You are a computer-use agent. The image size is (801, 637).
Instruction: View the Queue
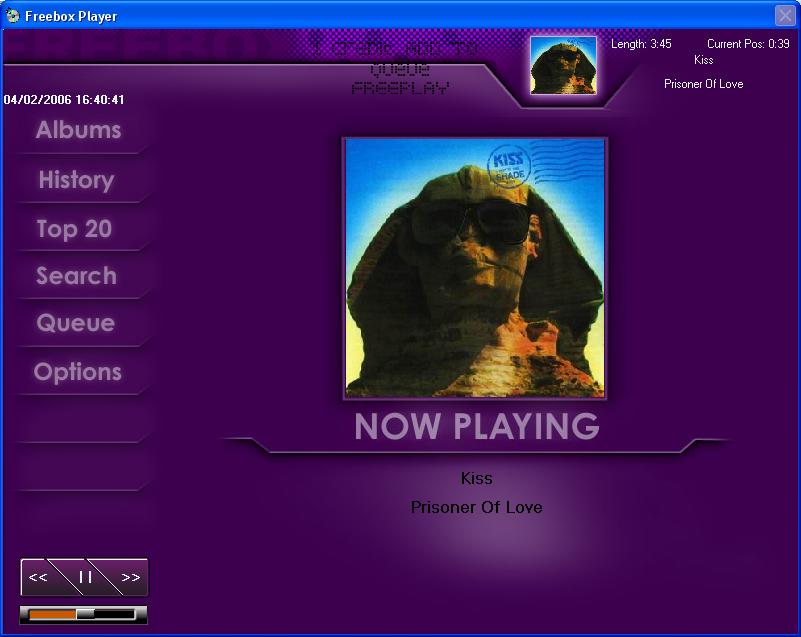(x=76, y=323)
